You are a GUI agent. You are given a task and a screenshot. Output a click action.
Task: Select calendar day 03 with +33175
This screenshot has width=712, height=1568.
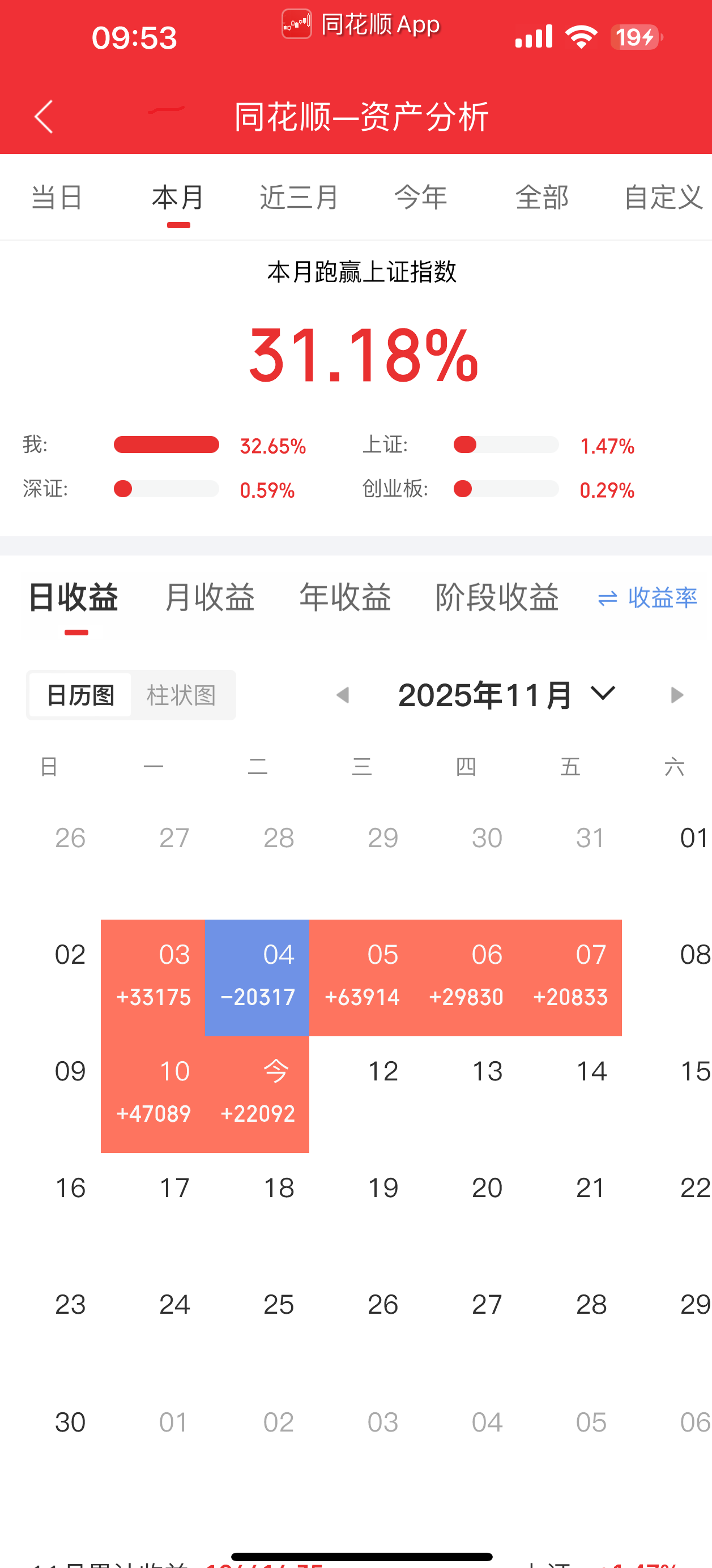tap(153, 977)
